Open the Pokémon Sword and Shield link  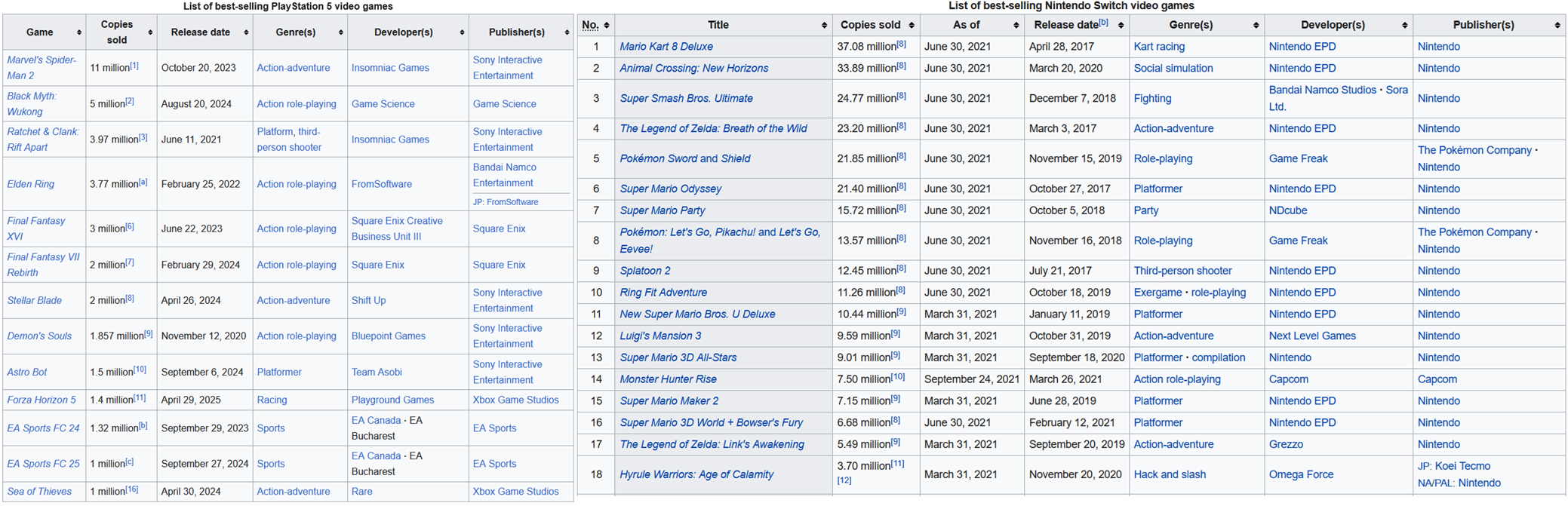[x=685, y=158]
